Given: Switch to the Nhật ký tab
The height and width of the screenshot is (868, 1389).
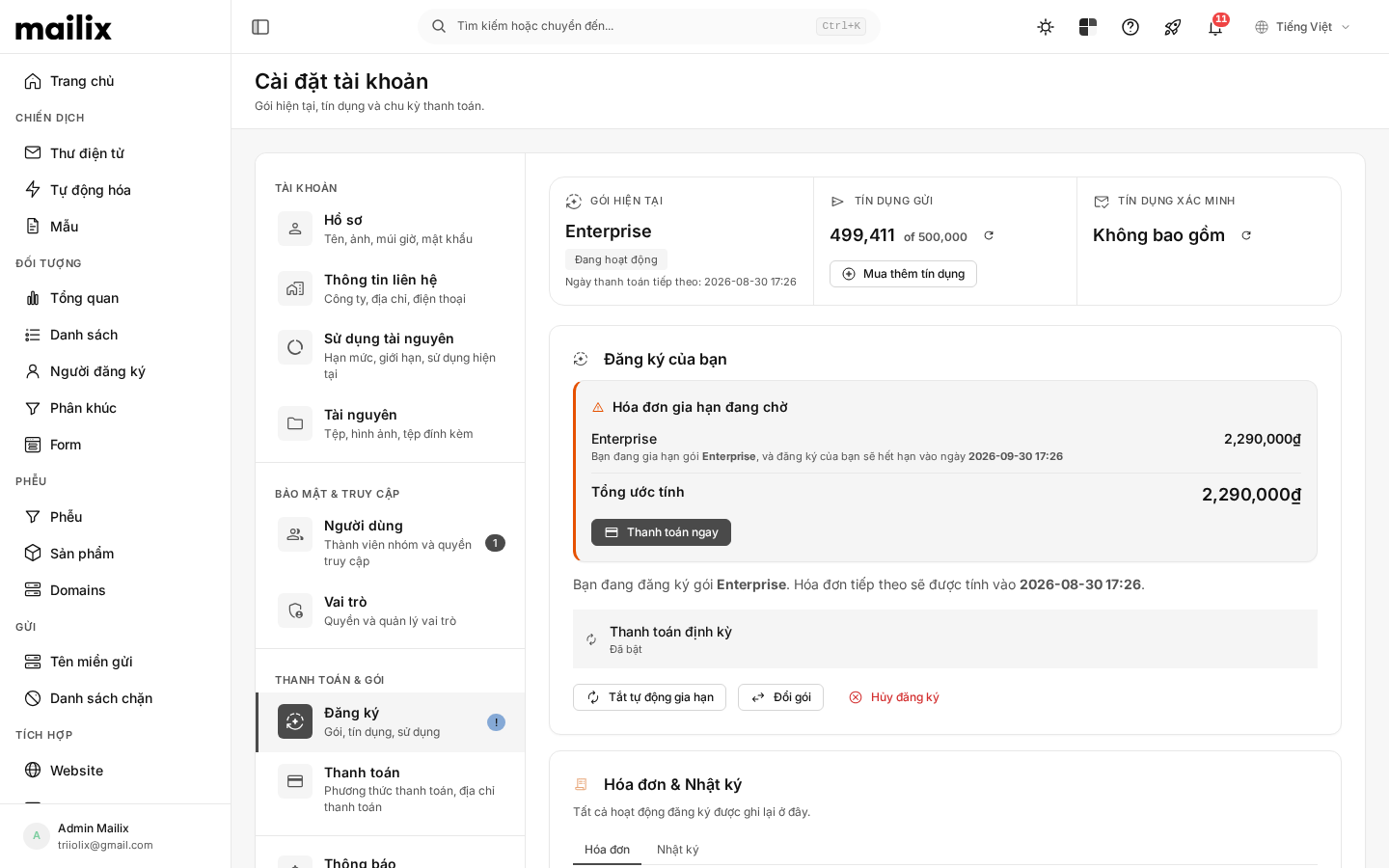Looking at the screenshot, I should 677,850.
